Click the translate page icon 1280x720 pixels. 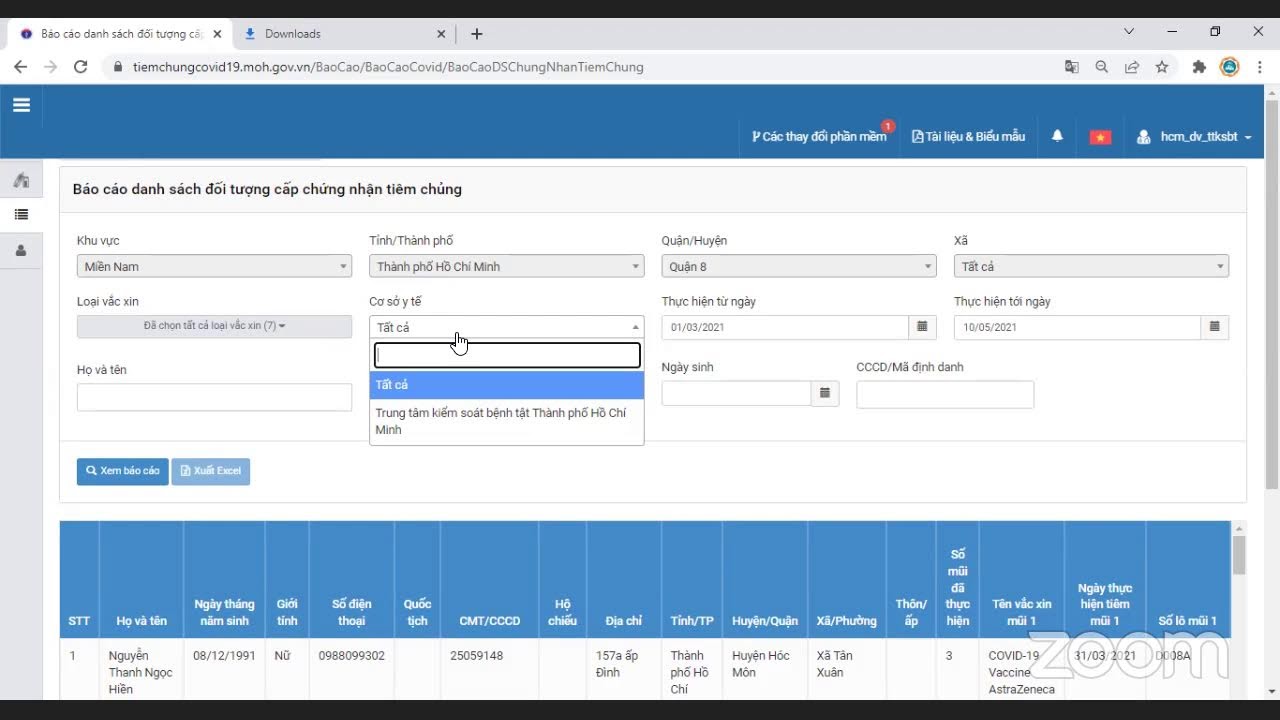1072,67
